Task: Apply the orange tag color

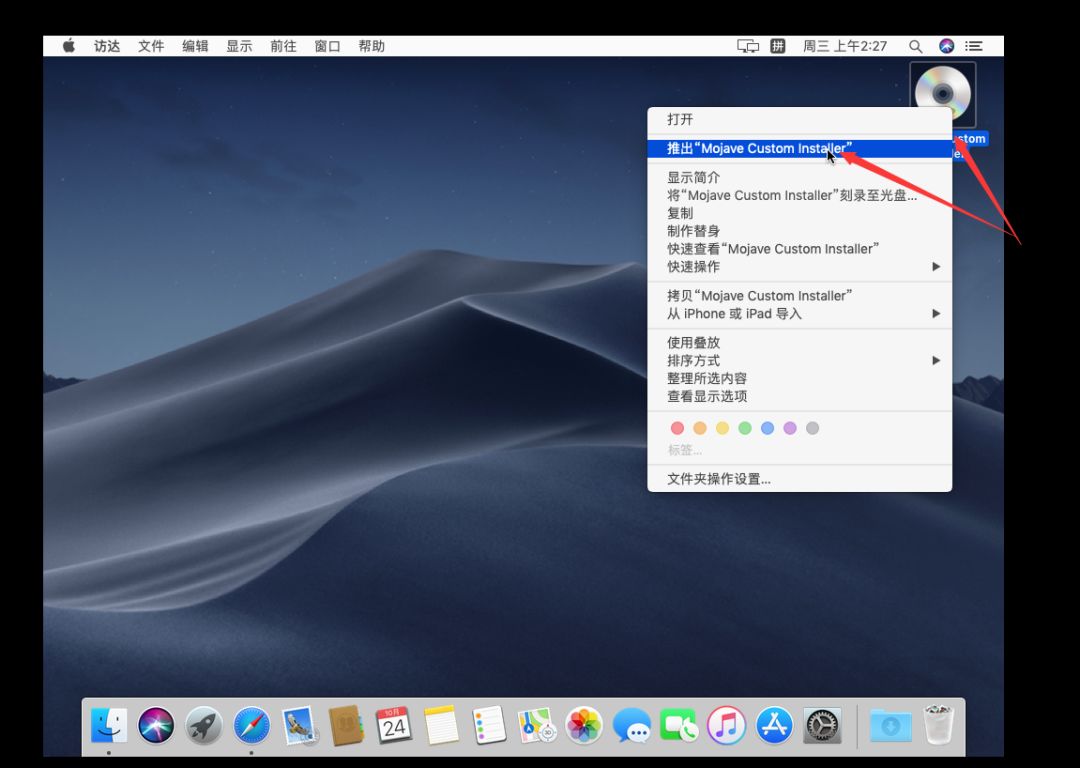Action: [x=700, y=428]
